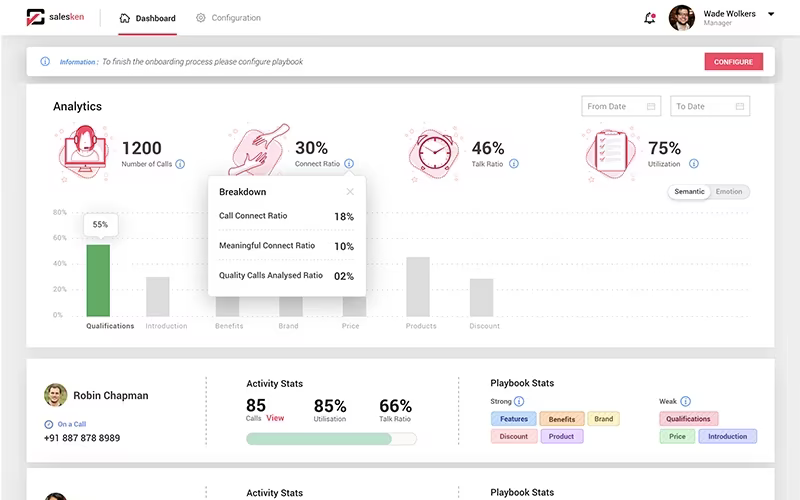Click the Brand axis label
The image size is (800, 500).
coord(288,326)
